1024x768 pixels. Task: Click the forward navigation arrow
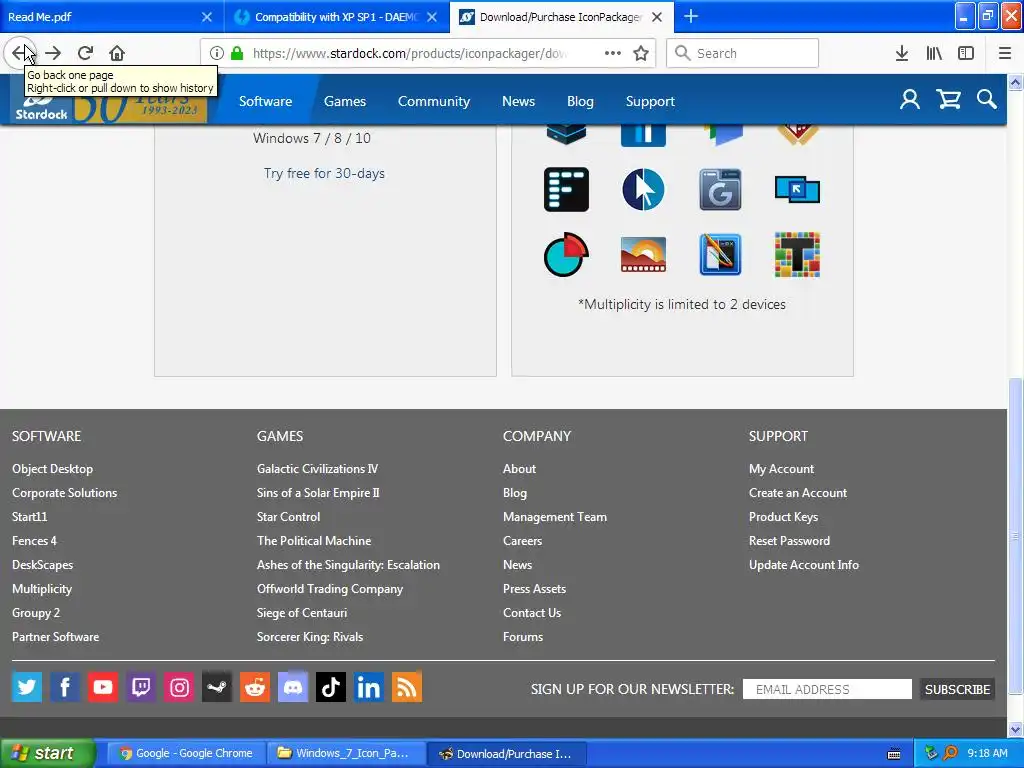click(53, 53)
